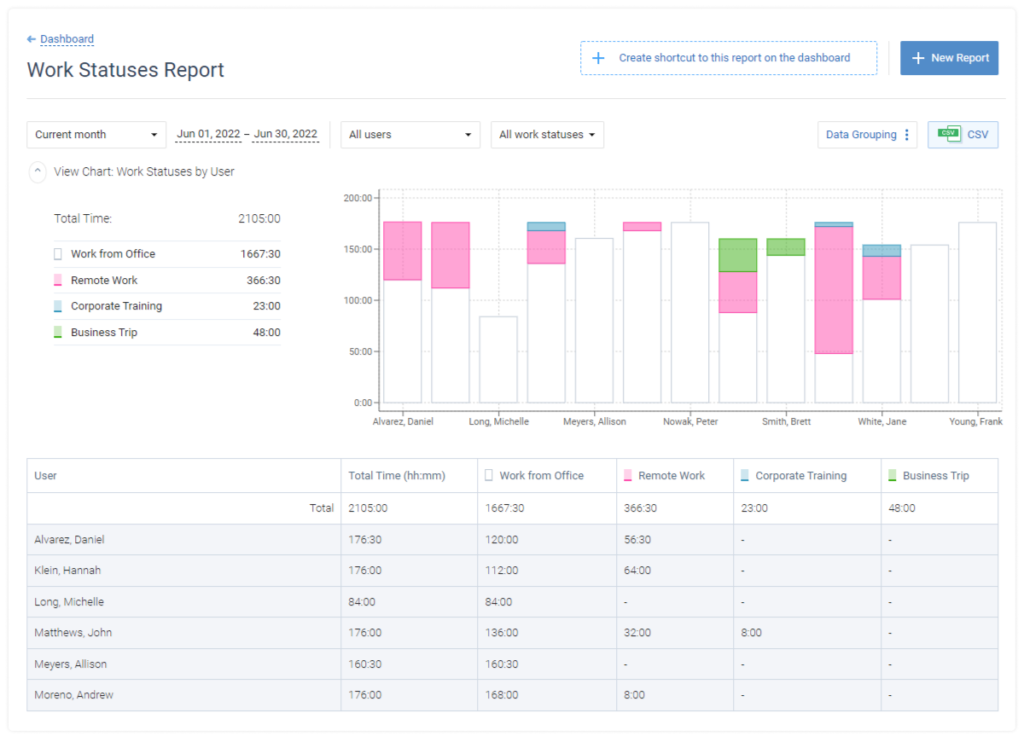Image resolution: width=1024 pixels, height=742 pixels.
Task: Open the Current month period dropdown
Action: pyautogui.click(x=96, y=134)
